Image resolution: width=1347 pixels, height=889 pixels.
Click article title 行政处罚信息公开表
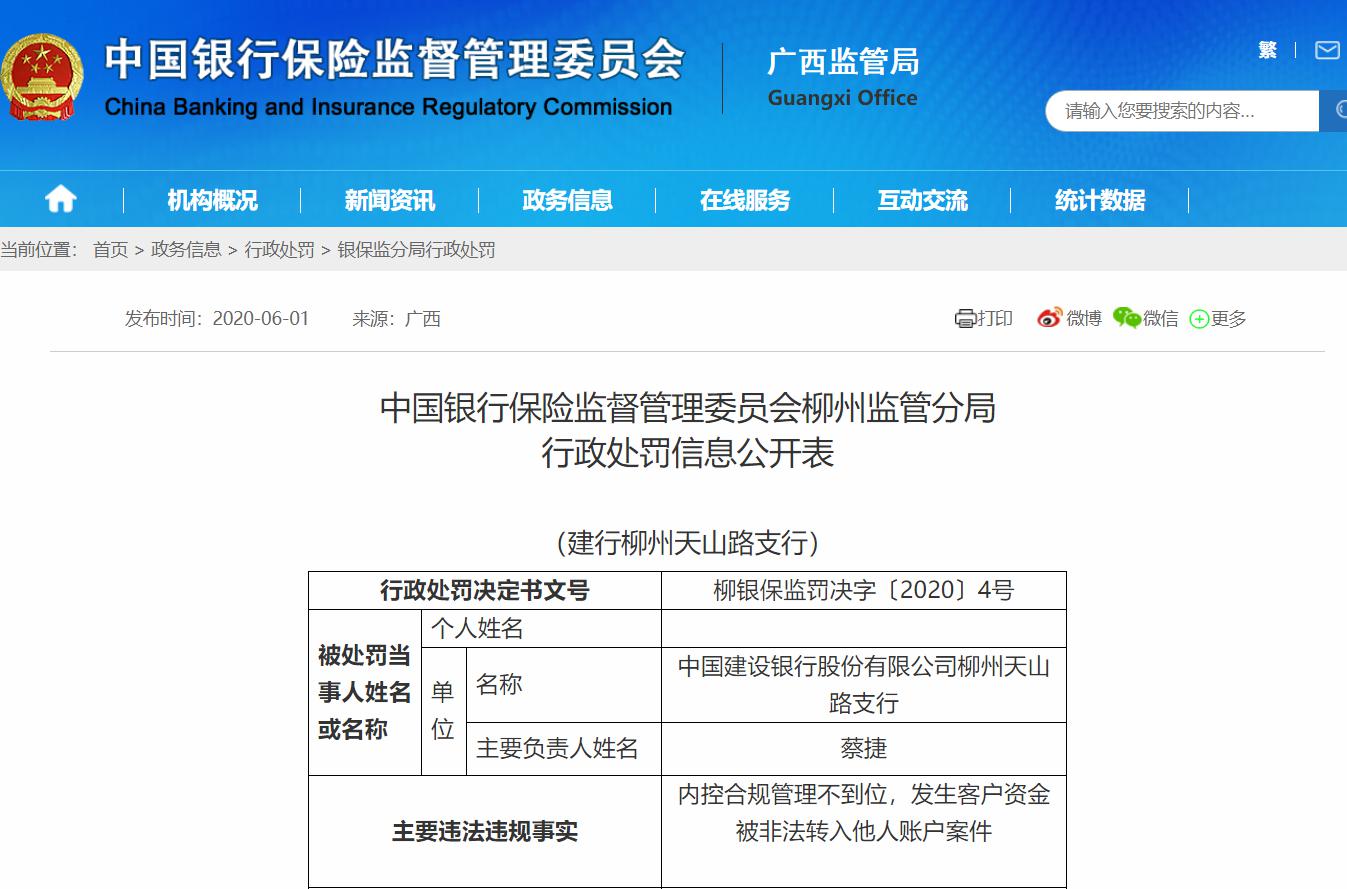coord(688,454)
